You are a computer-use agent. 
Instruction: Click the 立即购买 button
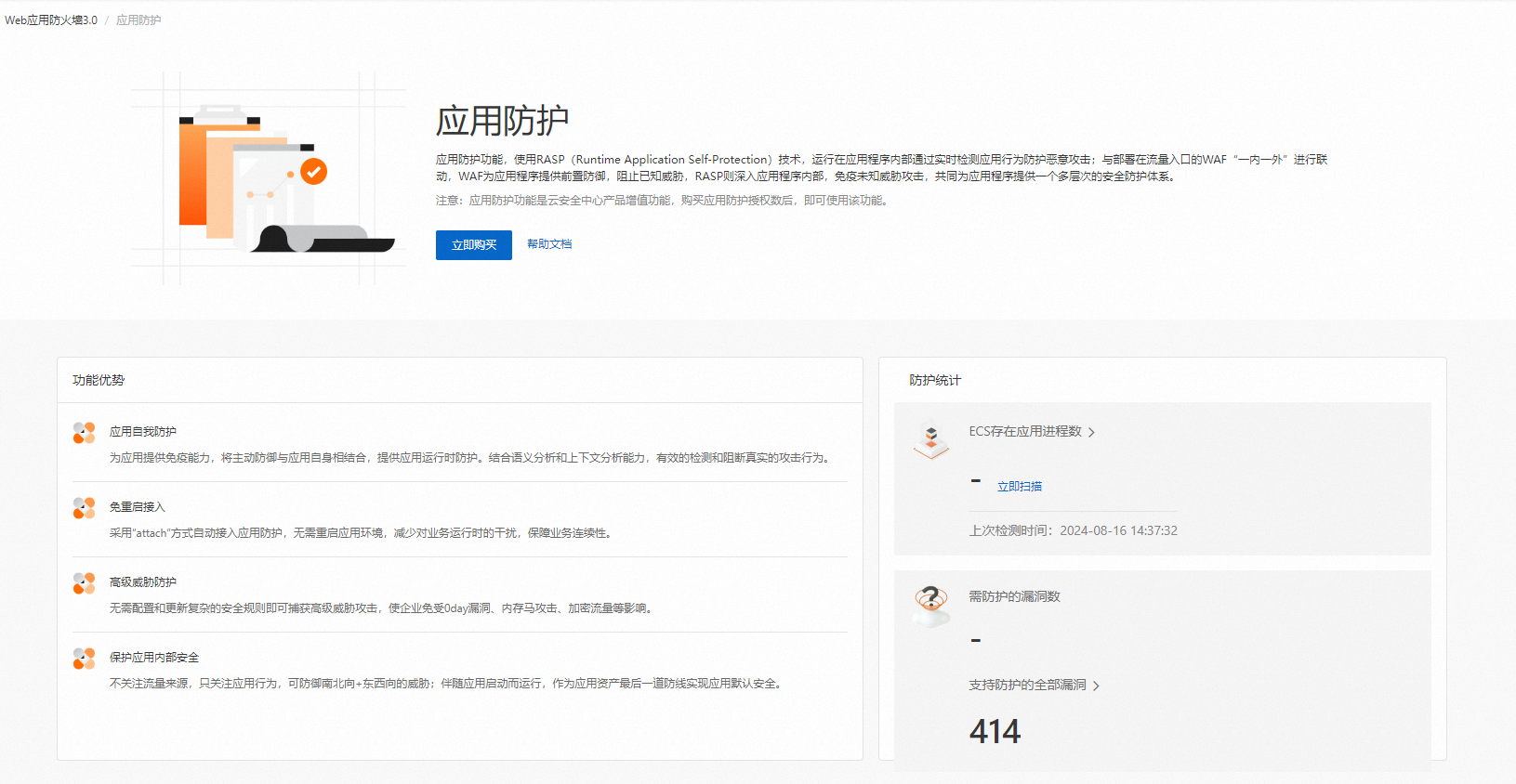[473, 245]
